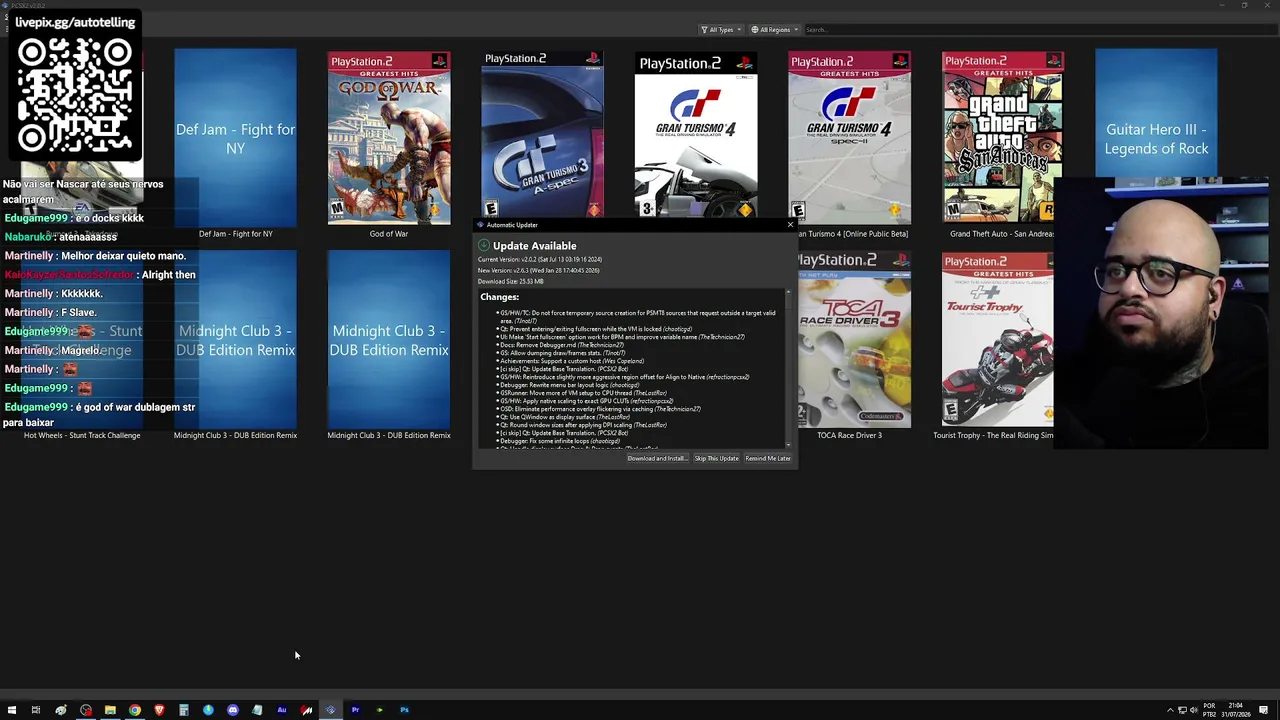Switch to PCSX2 taskbar icon
The width and height of the screenshot is (1280, 720).
tap(331, 710)
